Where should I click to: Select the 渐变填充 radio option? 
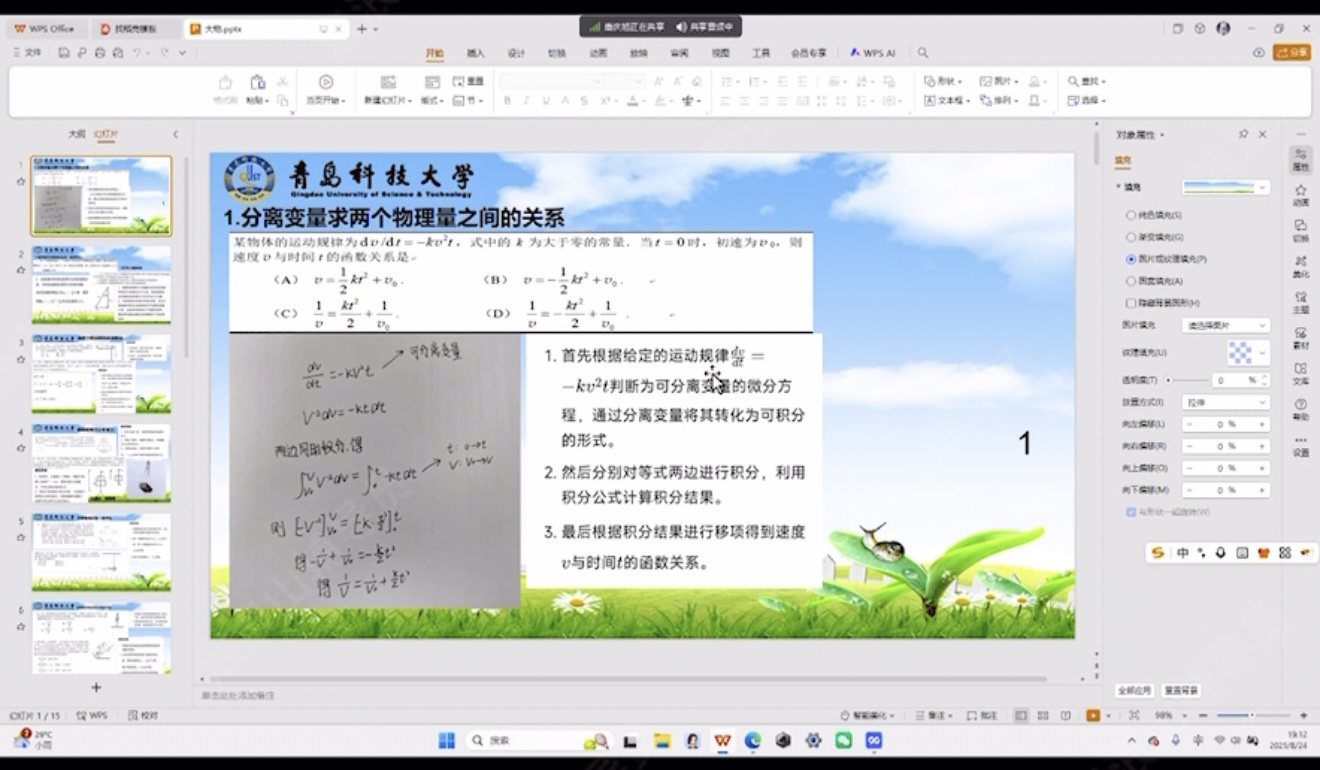(1131, 237)
